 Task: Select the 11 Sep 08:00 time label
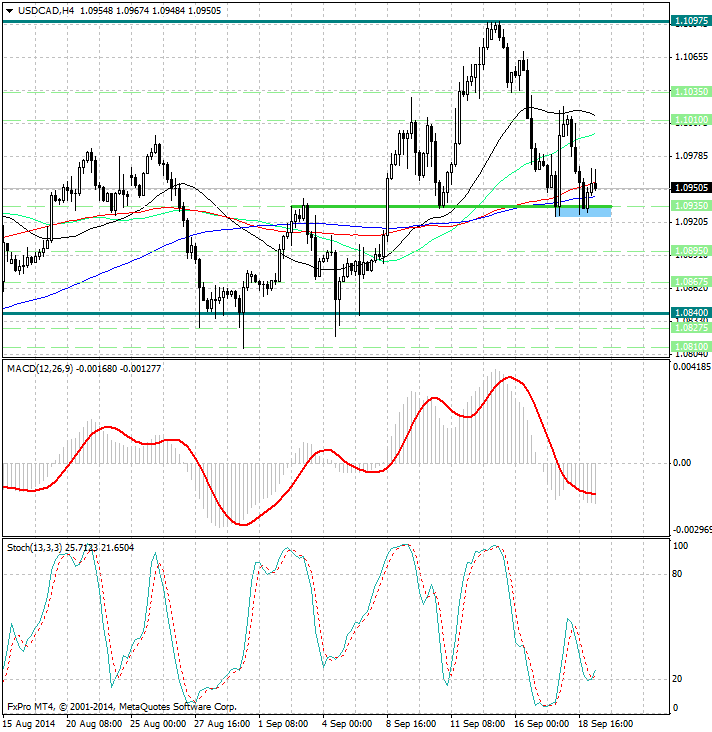click(478, 724)
